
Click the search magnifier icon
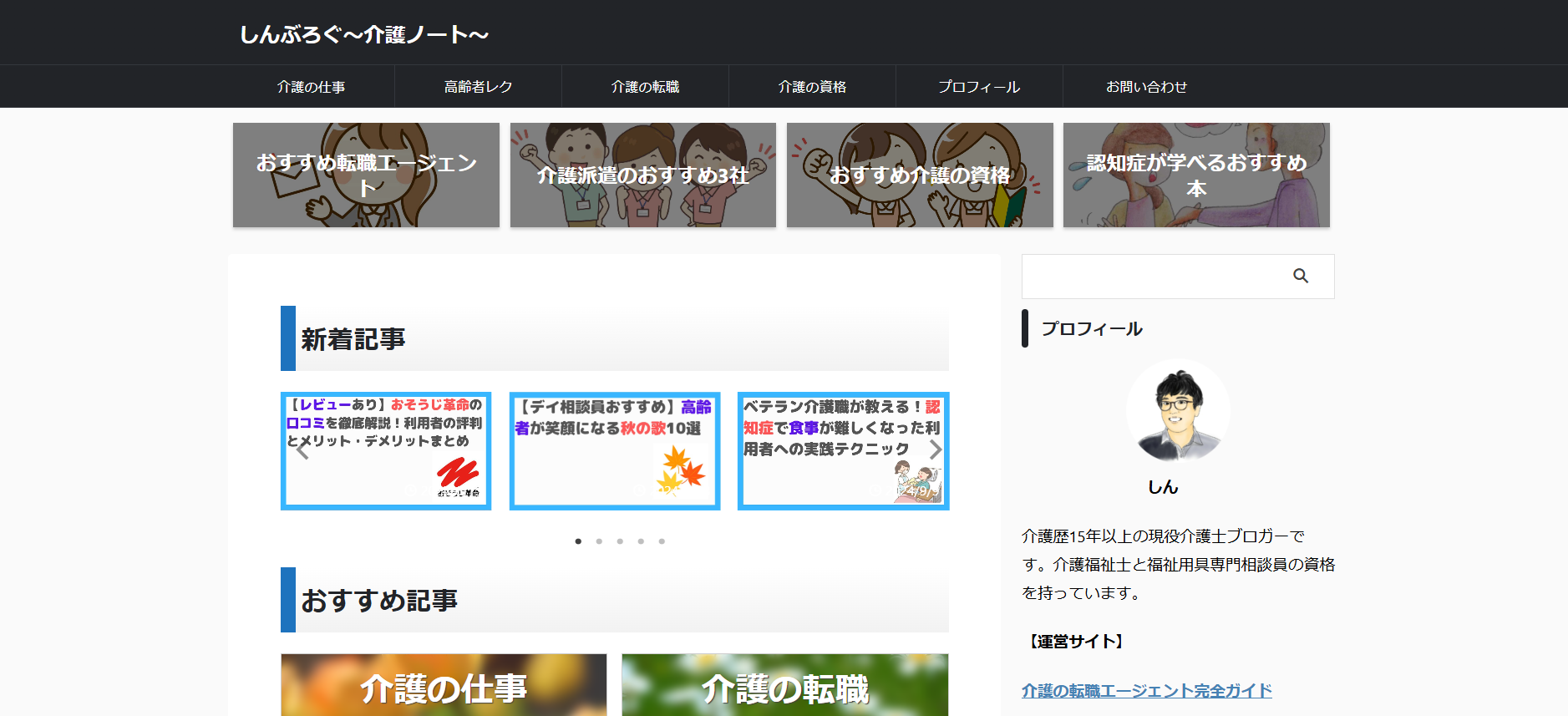pos(1300,276)
